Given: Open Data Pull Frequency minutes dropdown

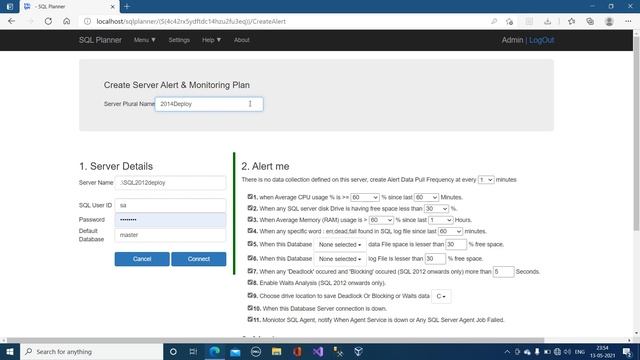Looking at the screenshot, I should coord(486,180).
